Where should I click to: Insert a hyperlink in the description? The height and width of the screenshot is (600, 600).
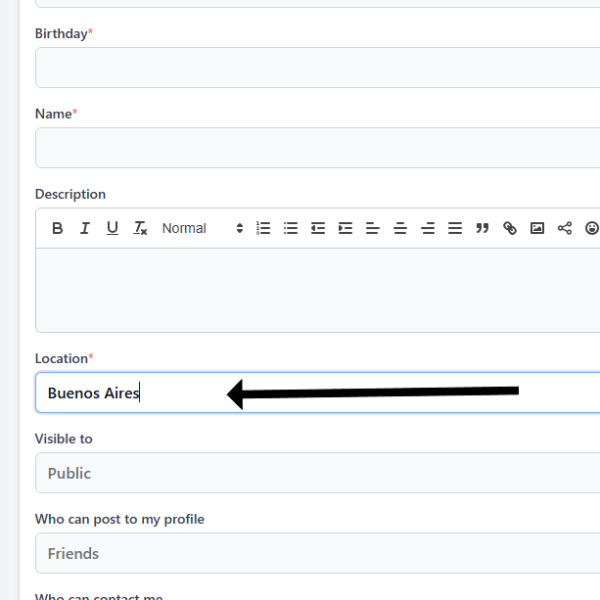[510, 228]
